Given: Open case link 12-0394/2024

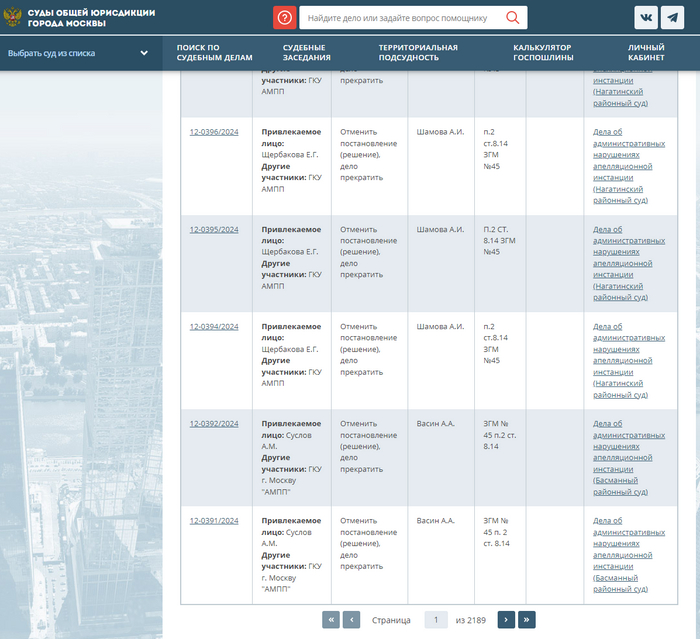Looking at the screenshot, I should pos(214,327).
